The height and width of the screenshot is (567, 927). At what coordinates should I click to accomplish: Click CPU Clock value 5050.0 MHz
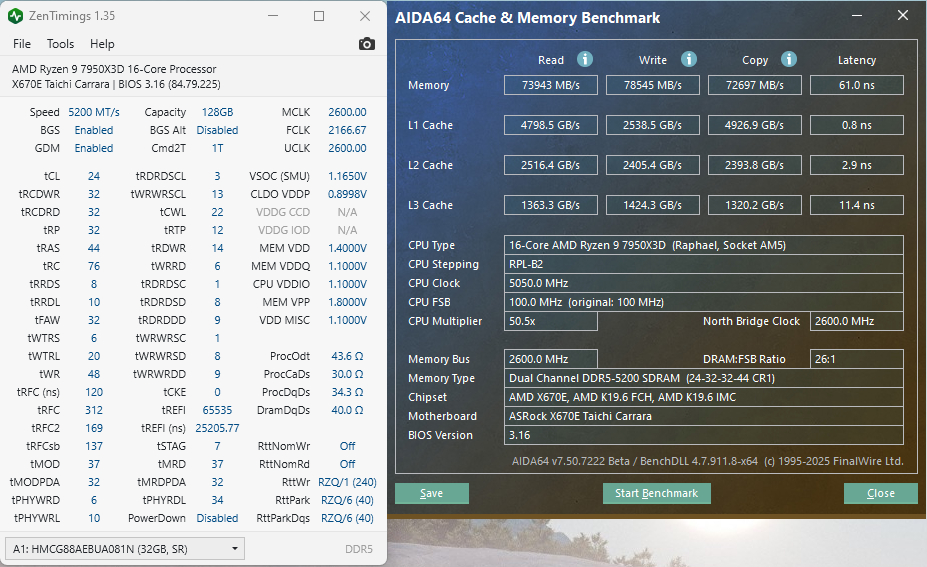(x=704, y=283)
